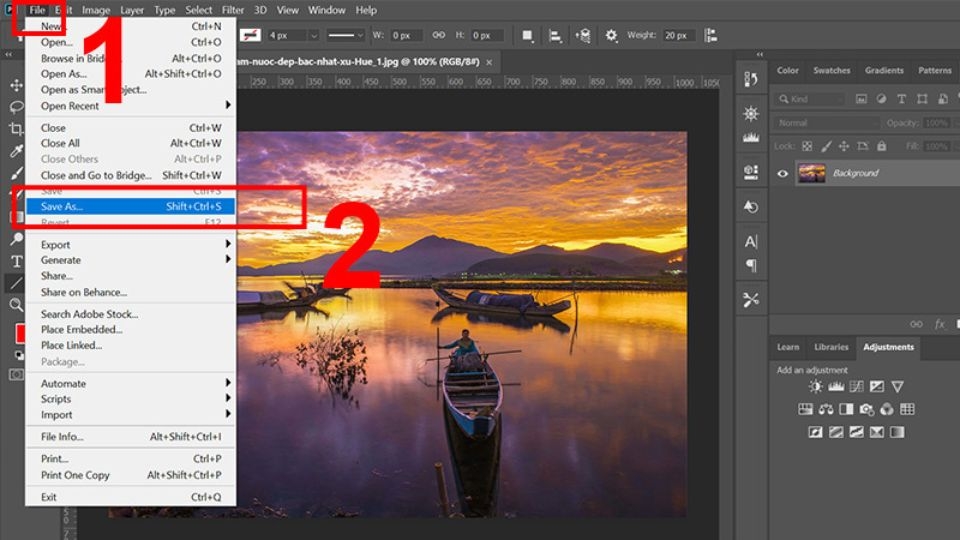Add a Vibrance adjustment
960x540 pixels.
898,386
